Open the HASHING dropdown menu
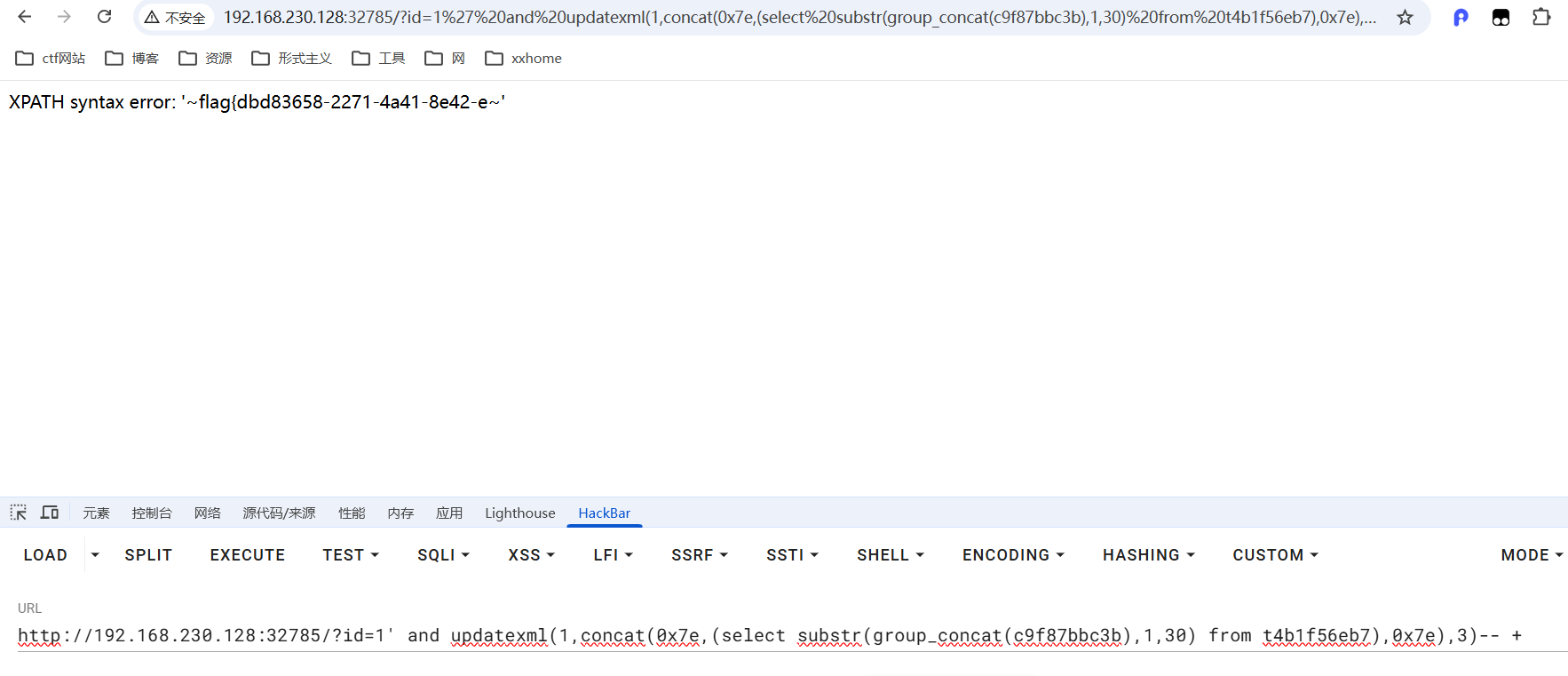The height and width of the screenshot is (676, 1568). [1149, 554]
